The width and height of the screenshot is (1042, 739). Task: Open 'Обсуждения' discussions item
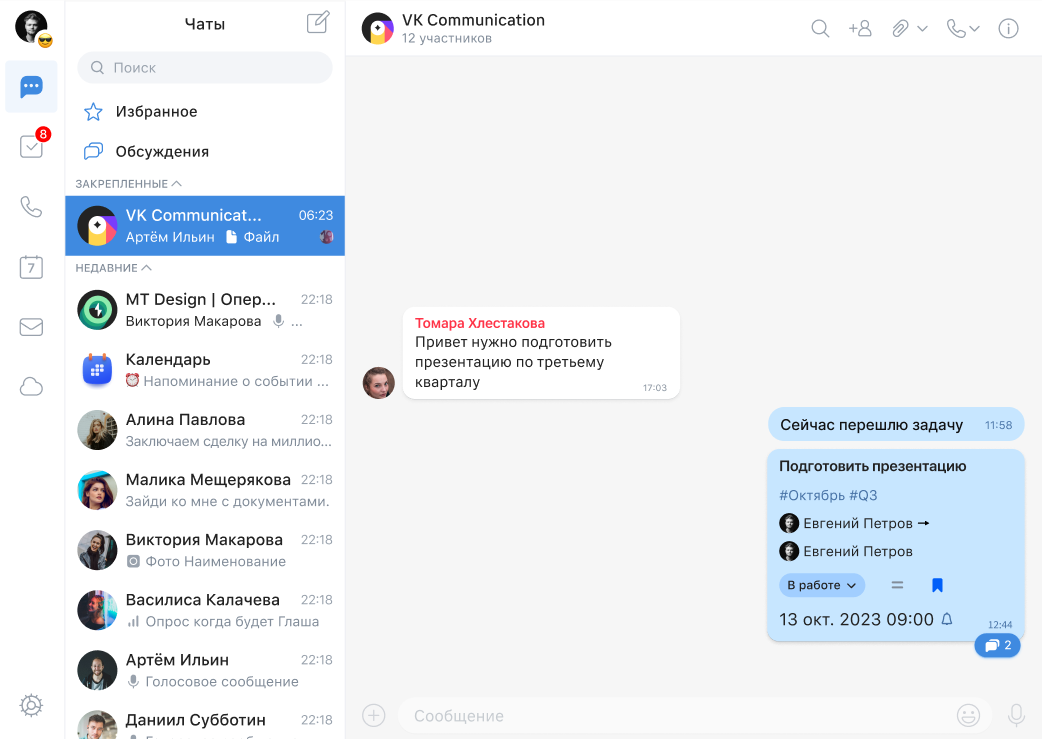pos(162,152)
